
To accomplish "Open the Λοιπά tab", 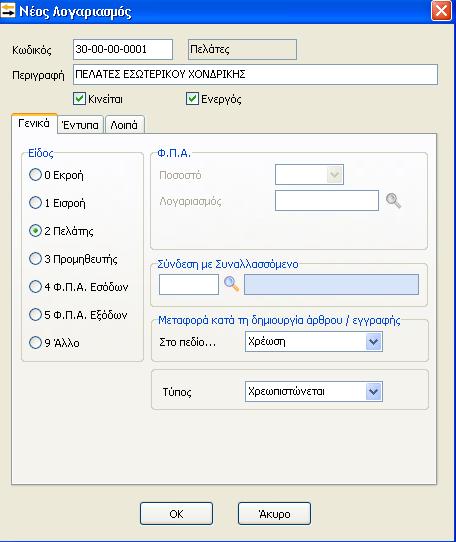I will [124, 125].
